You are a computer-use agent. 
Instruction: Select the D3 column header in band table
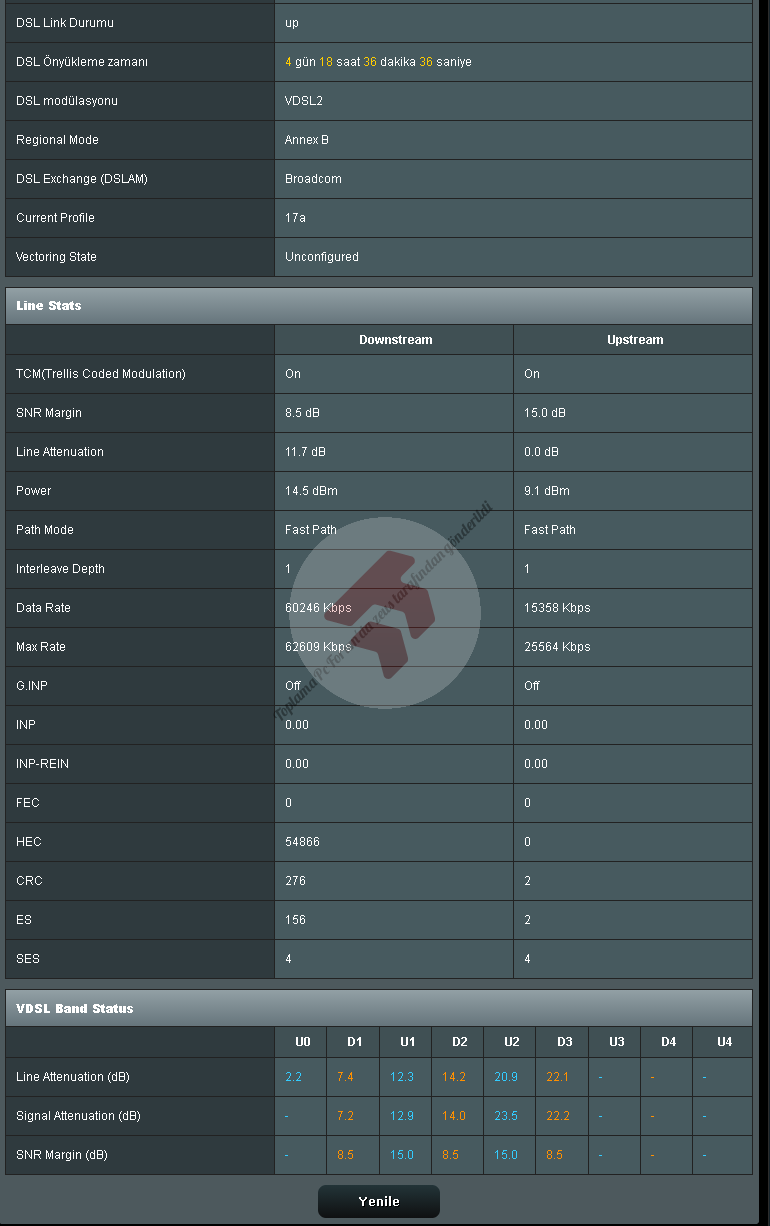point(564,1042)
